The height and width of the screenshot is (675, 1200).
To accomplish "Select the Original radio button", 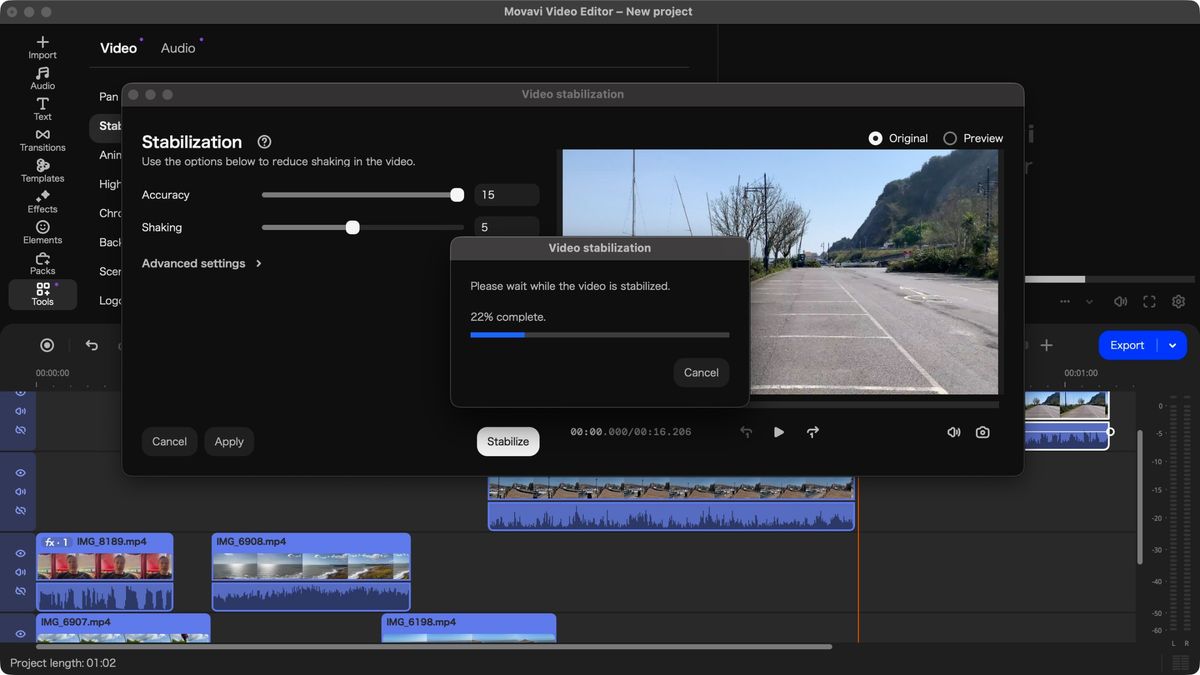I will click(875, 138).
